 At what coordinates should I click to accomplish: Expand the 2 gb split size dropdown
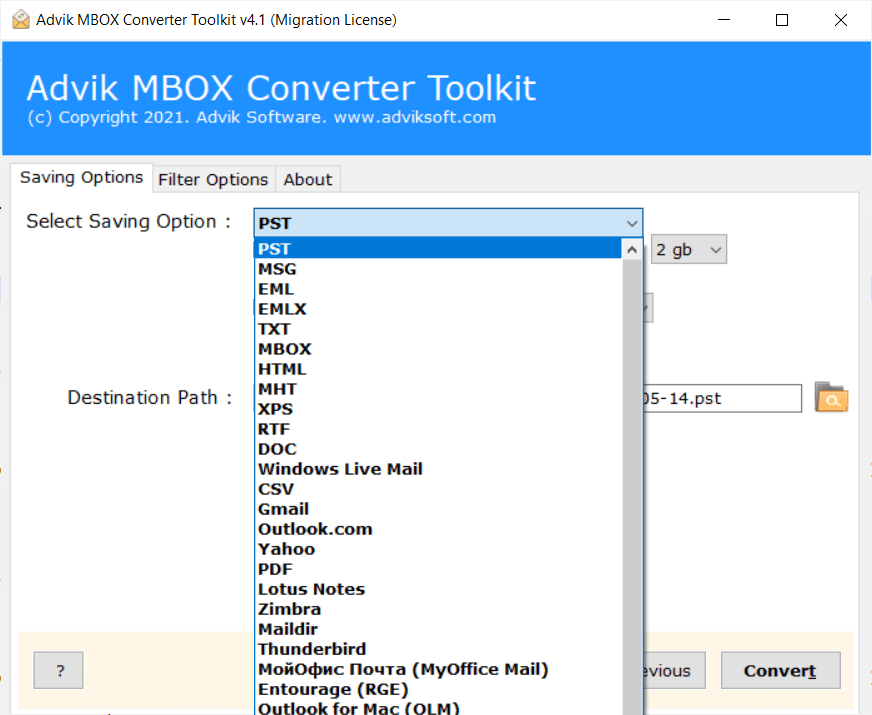[x=688, y=249]
